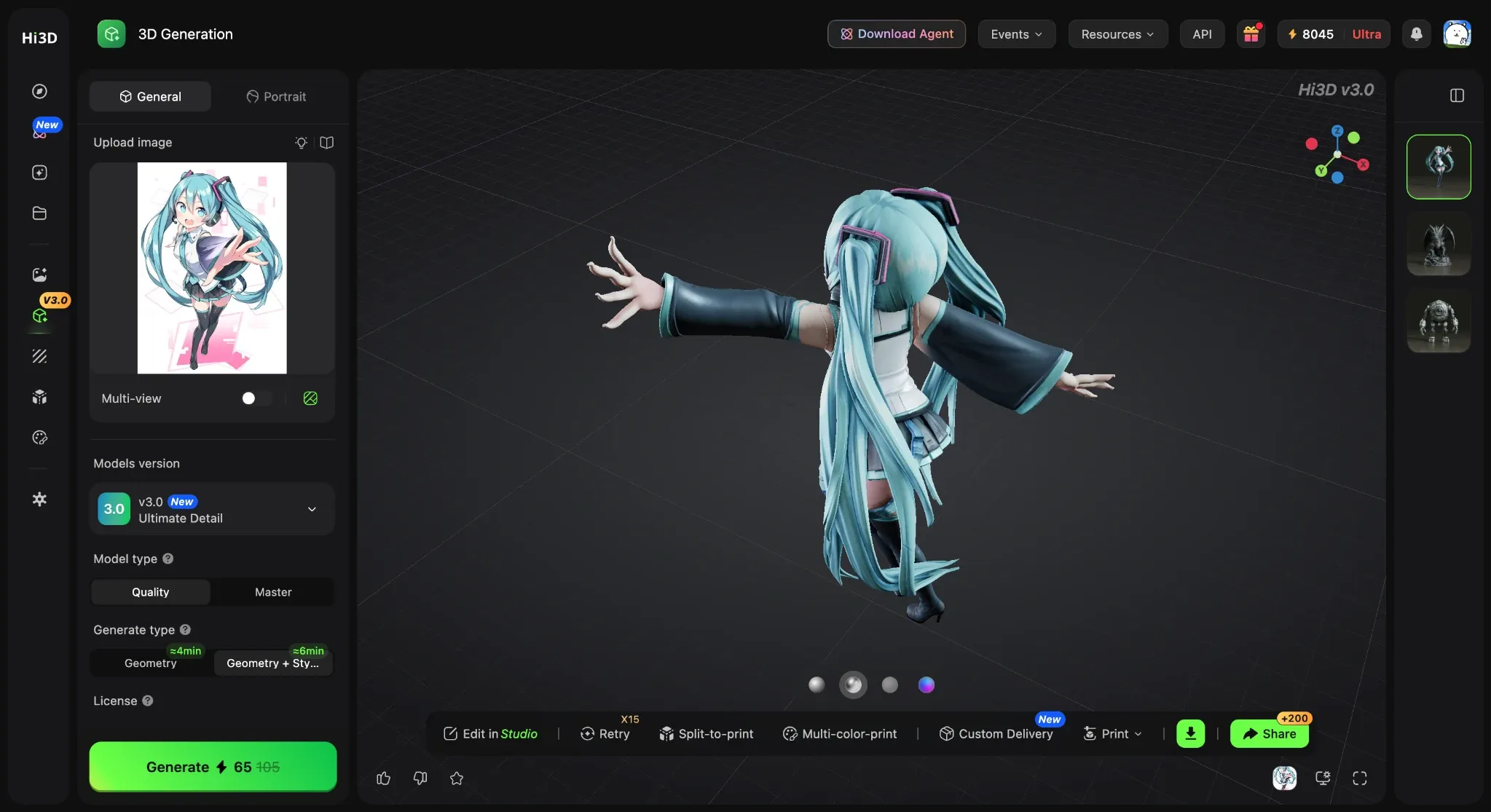Open the book guide icon beside Upload image
The width and height of the screenshot is (1491, 812).
pos(327,143)
